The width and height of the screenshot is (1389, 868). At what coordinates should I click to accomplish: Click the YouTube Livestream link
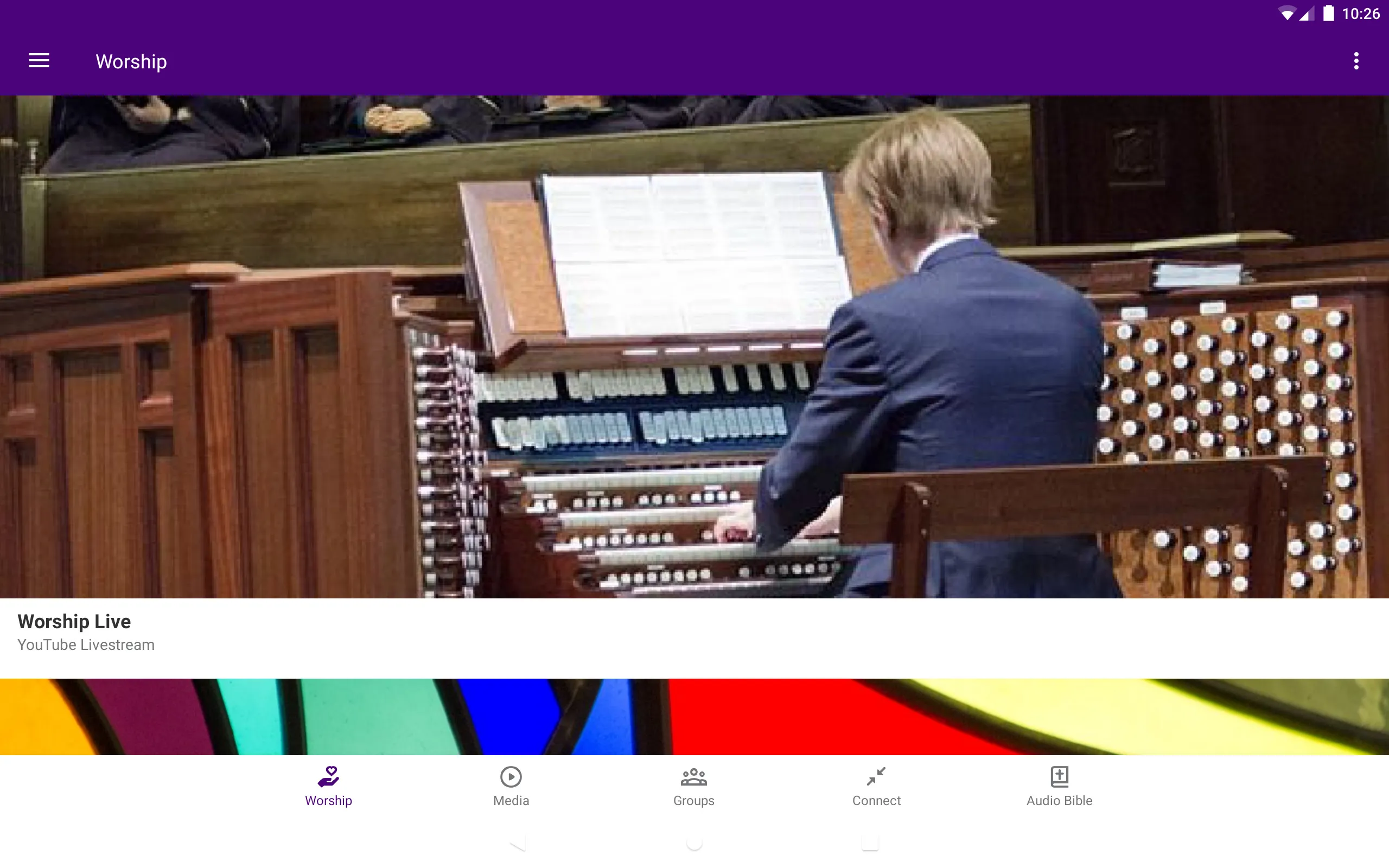pyautogui.click(x=85, y=644)
